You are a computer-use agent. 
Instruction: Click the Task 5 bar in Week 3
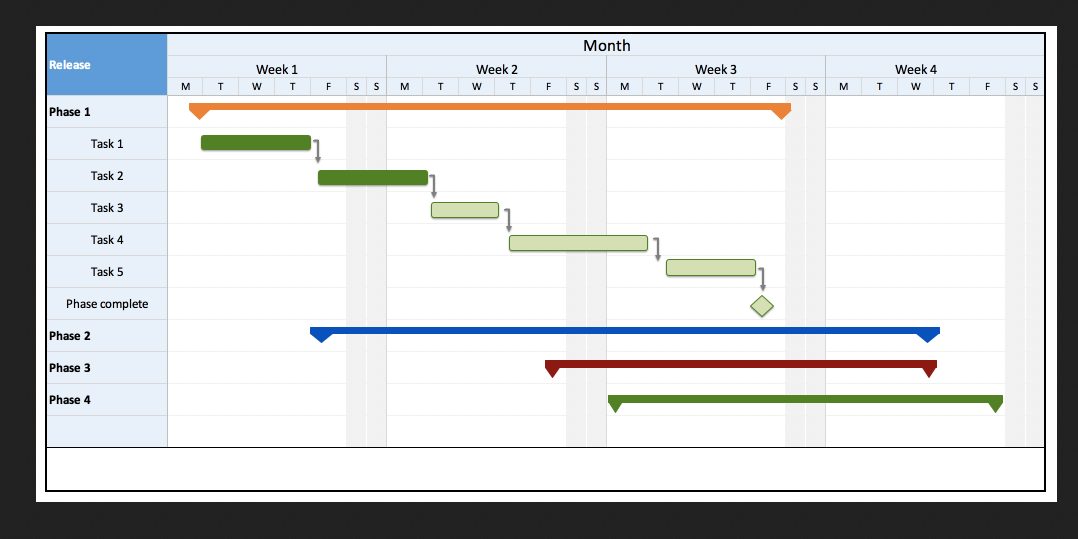[x=711, y=267]
